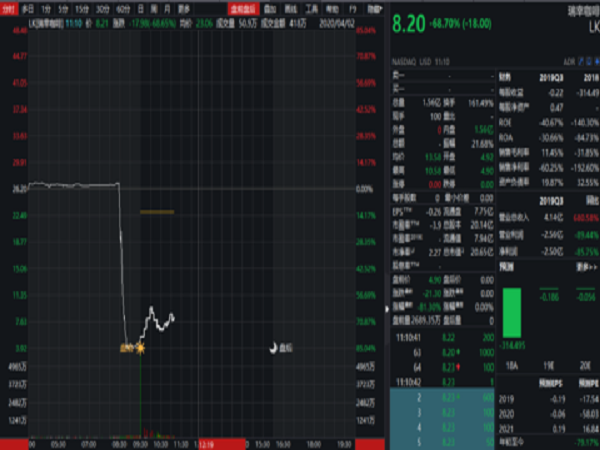Select the highlighted level 2 order row
The width and height of the screenshot is (600, 450).
pyautogui.click(x=440, y=395)
